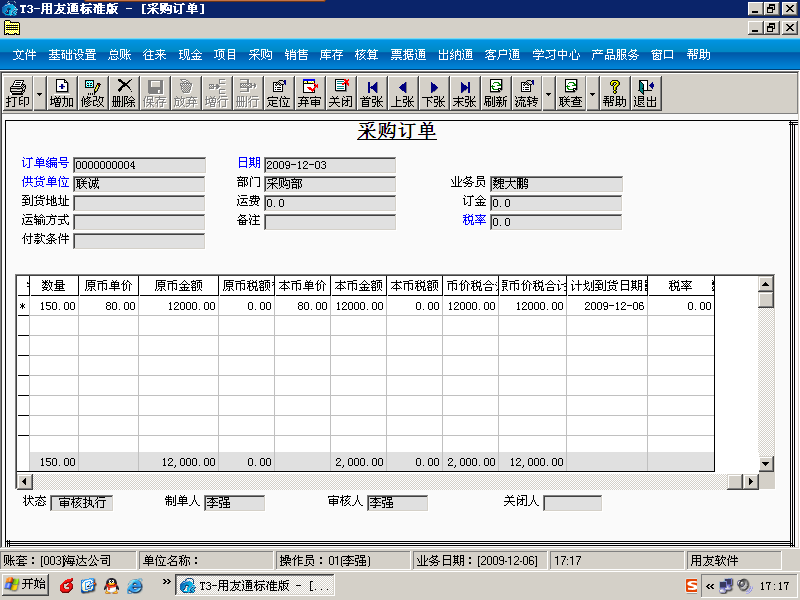Open the 学习中心 menu
This screenshot has height=600, width=800.
[x=556, y=55]
